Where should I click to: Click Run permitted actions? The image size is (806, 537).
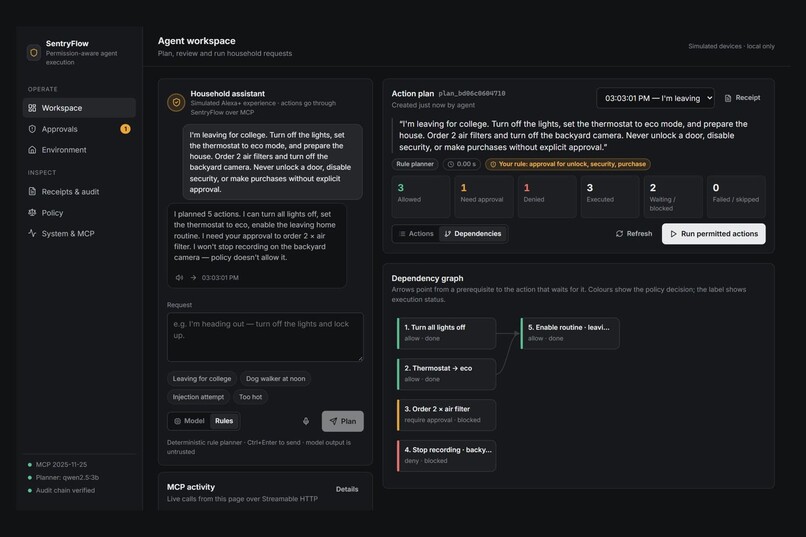coord(713,234)
